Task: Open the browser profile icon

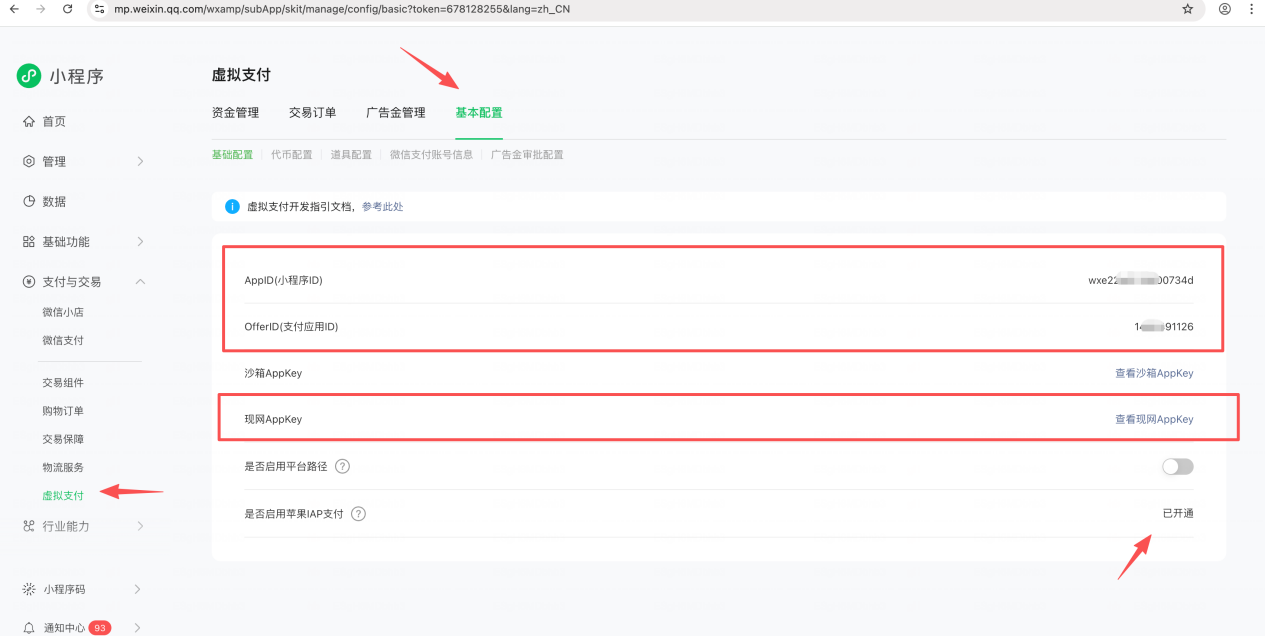Action: tap(1225, 9)
